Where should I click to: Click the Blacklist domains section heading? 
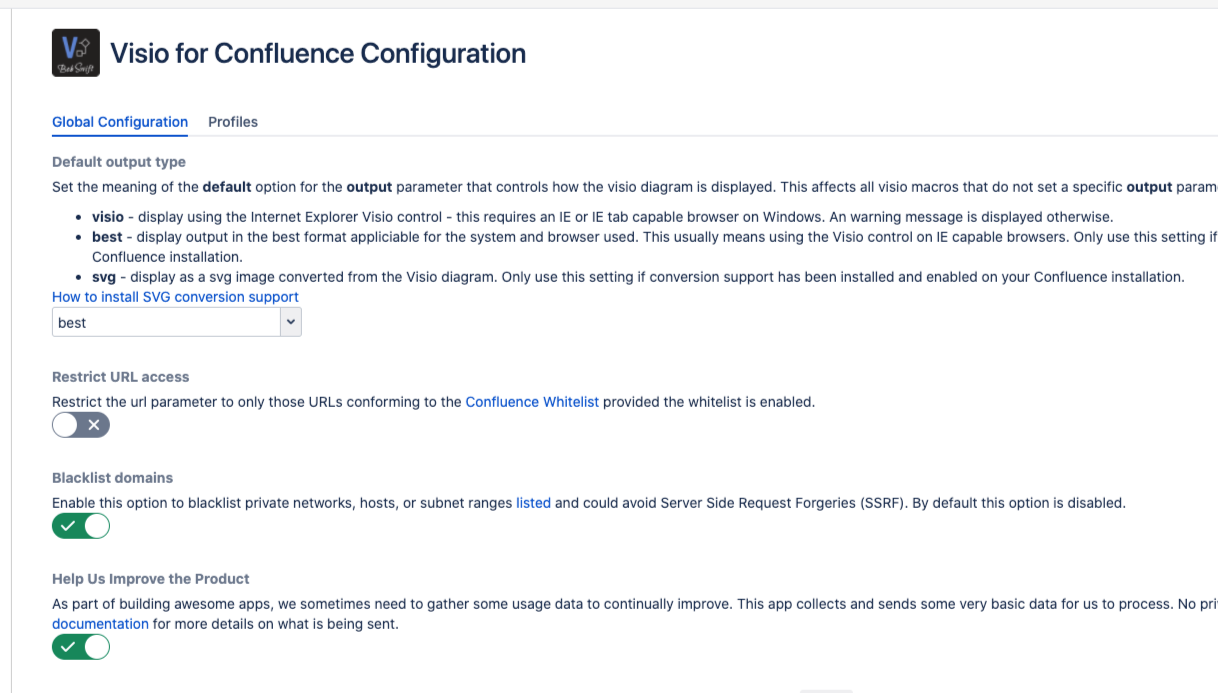(x=112, y=478)
